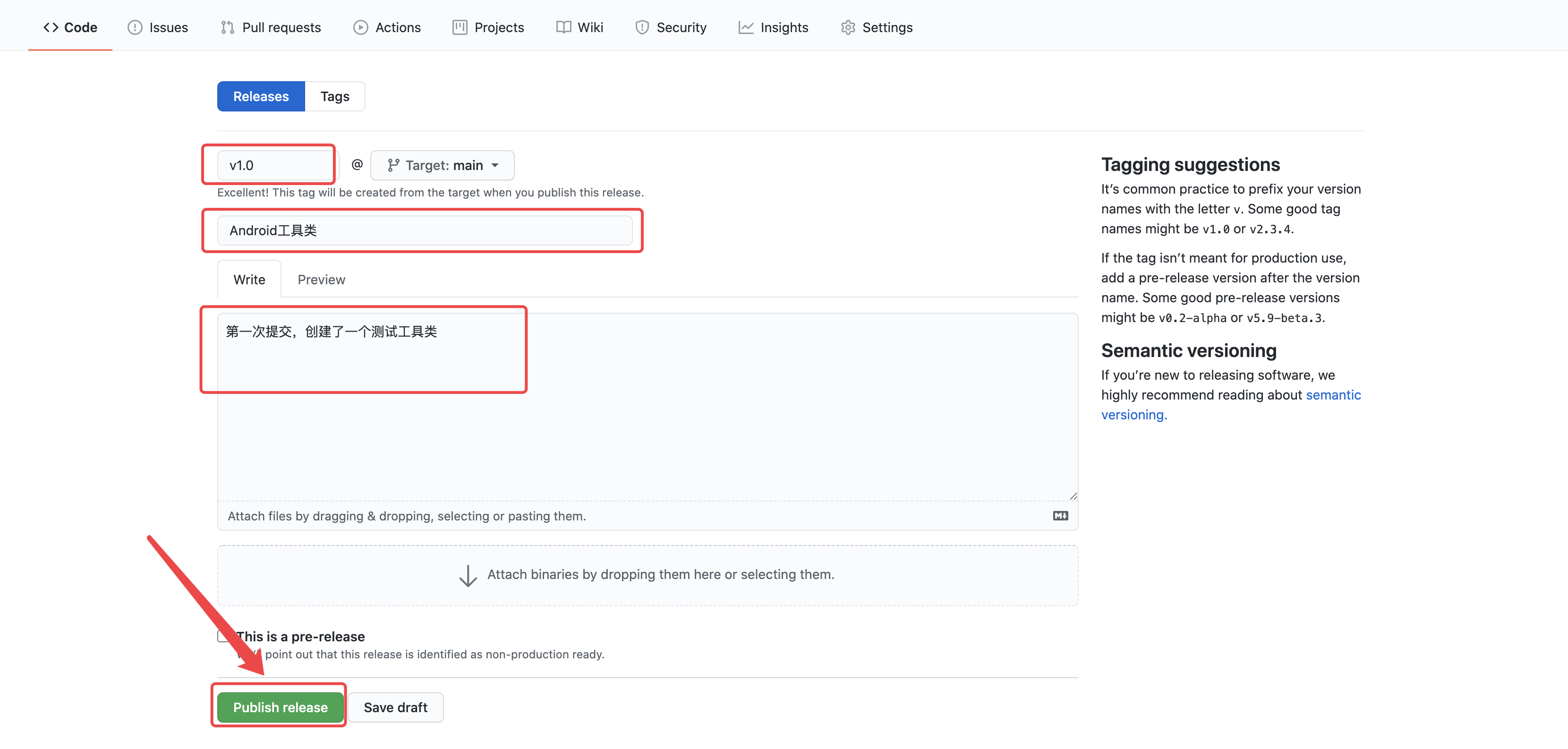Click the Wiki book icon

563,27
